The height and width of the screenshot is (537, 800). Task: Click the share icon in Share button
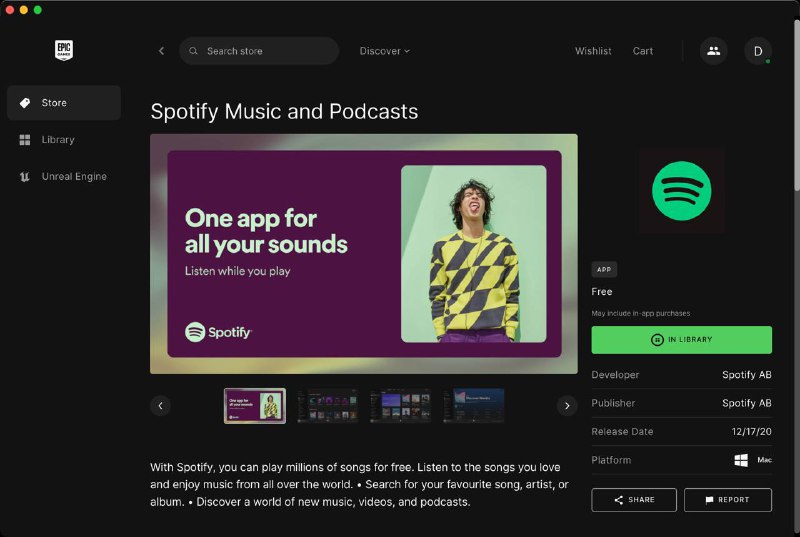(618, 500)
